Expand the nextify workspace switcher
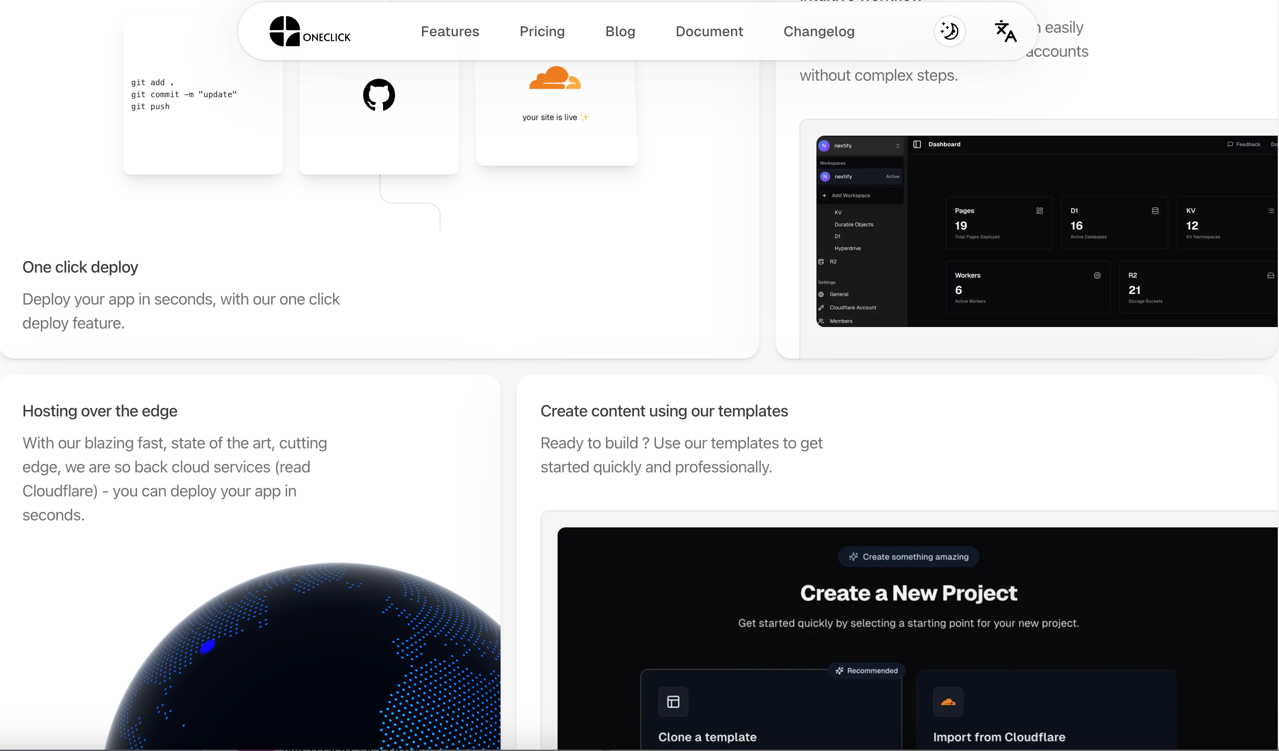This screenshot has height=751, width=1279. point(860,146)
